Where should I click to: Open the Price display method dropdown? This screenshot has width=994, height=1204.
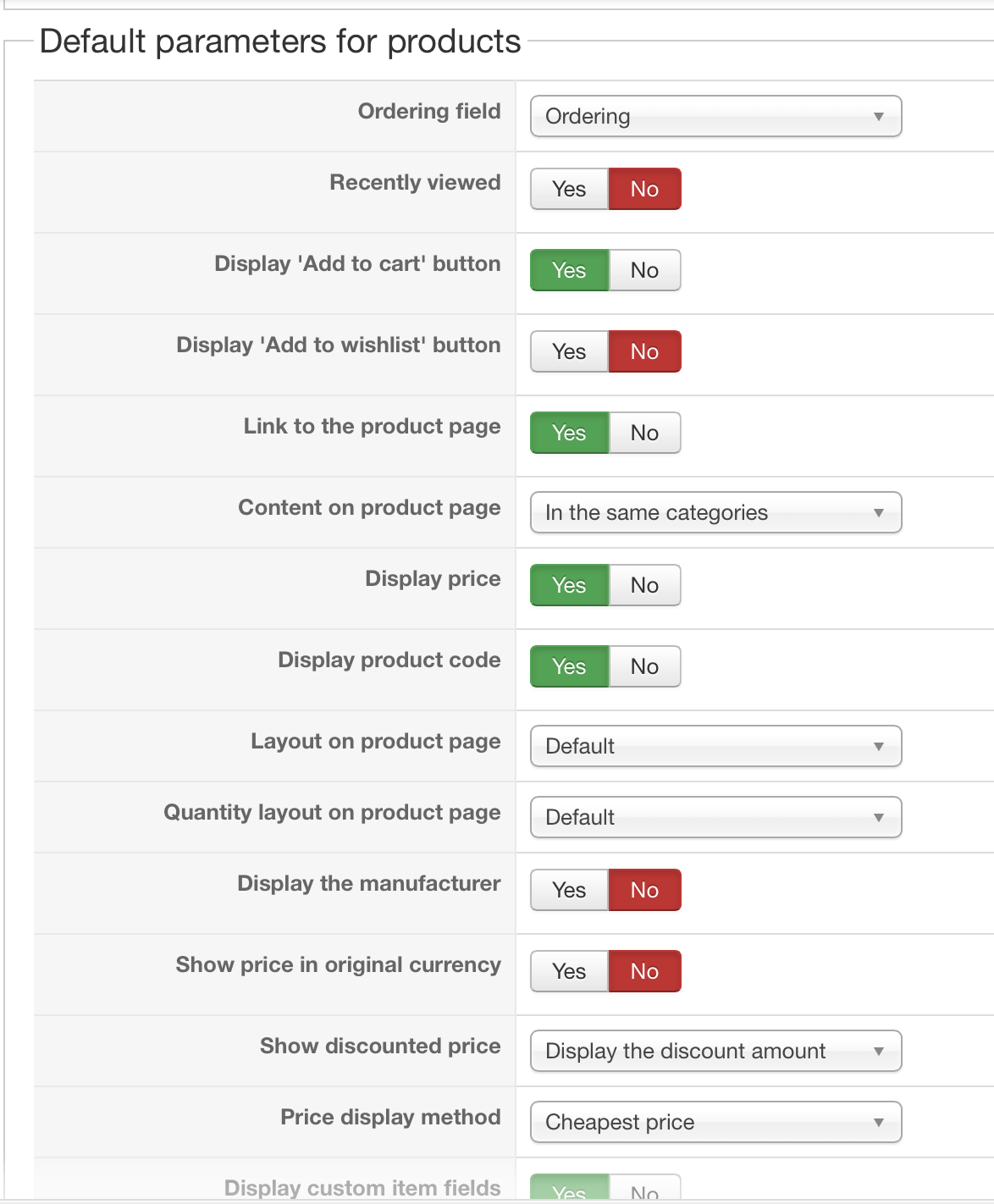(715, 1122)
